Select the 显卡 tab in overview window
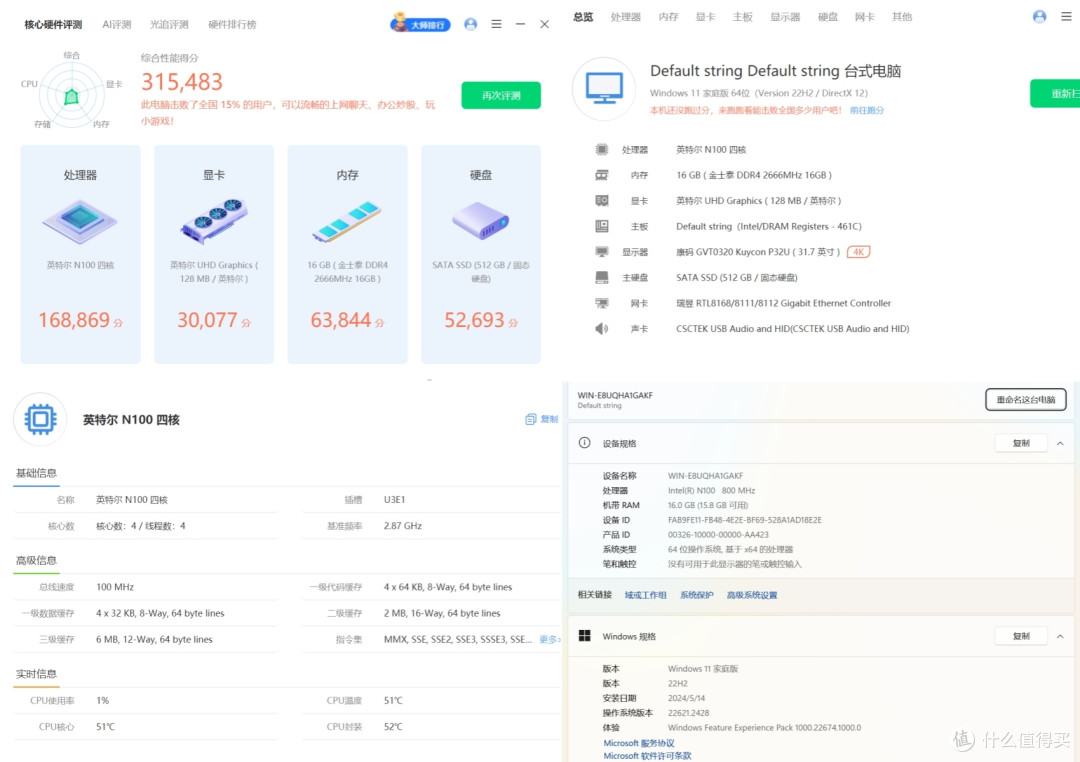 pyautogui.click(x=705, y=17)
